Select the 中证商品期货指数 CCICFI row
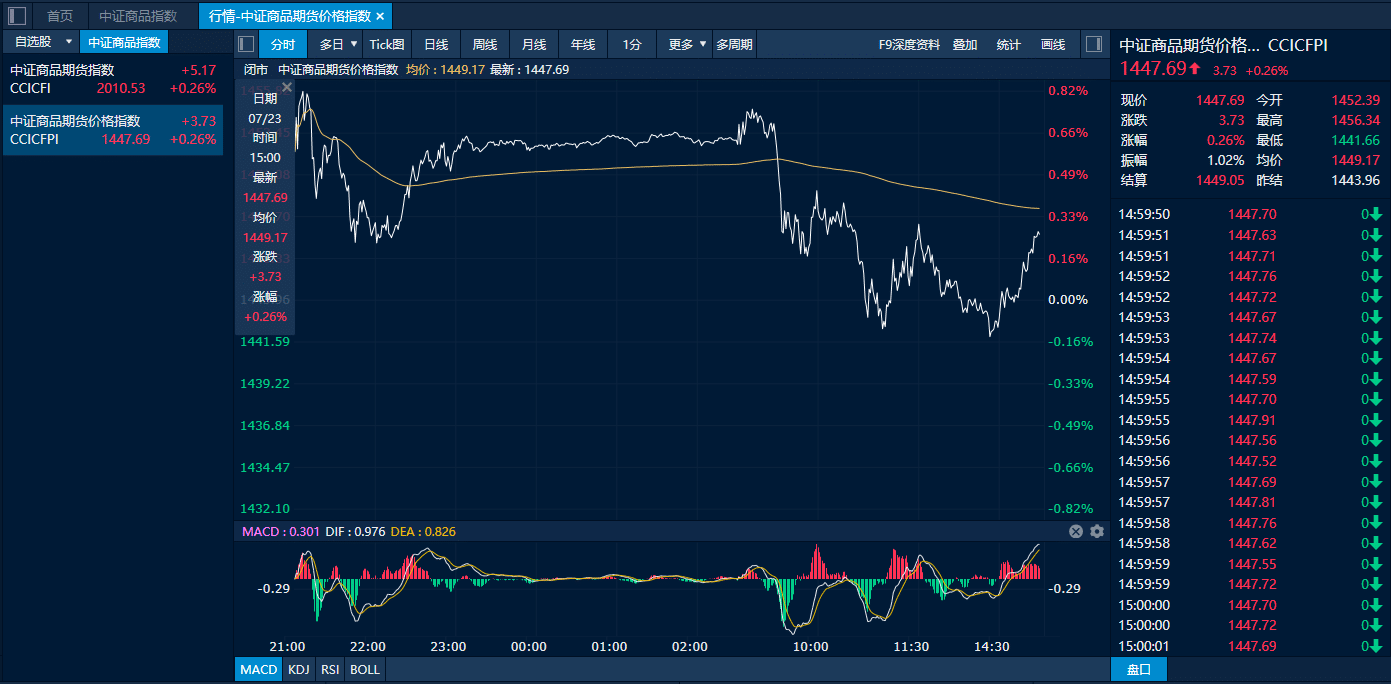1391x684 pixels. coord(113,79)
